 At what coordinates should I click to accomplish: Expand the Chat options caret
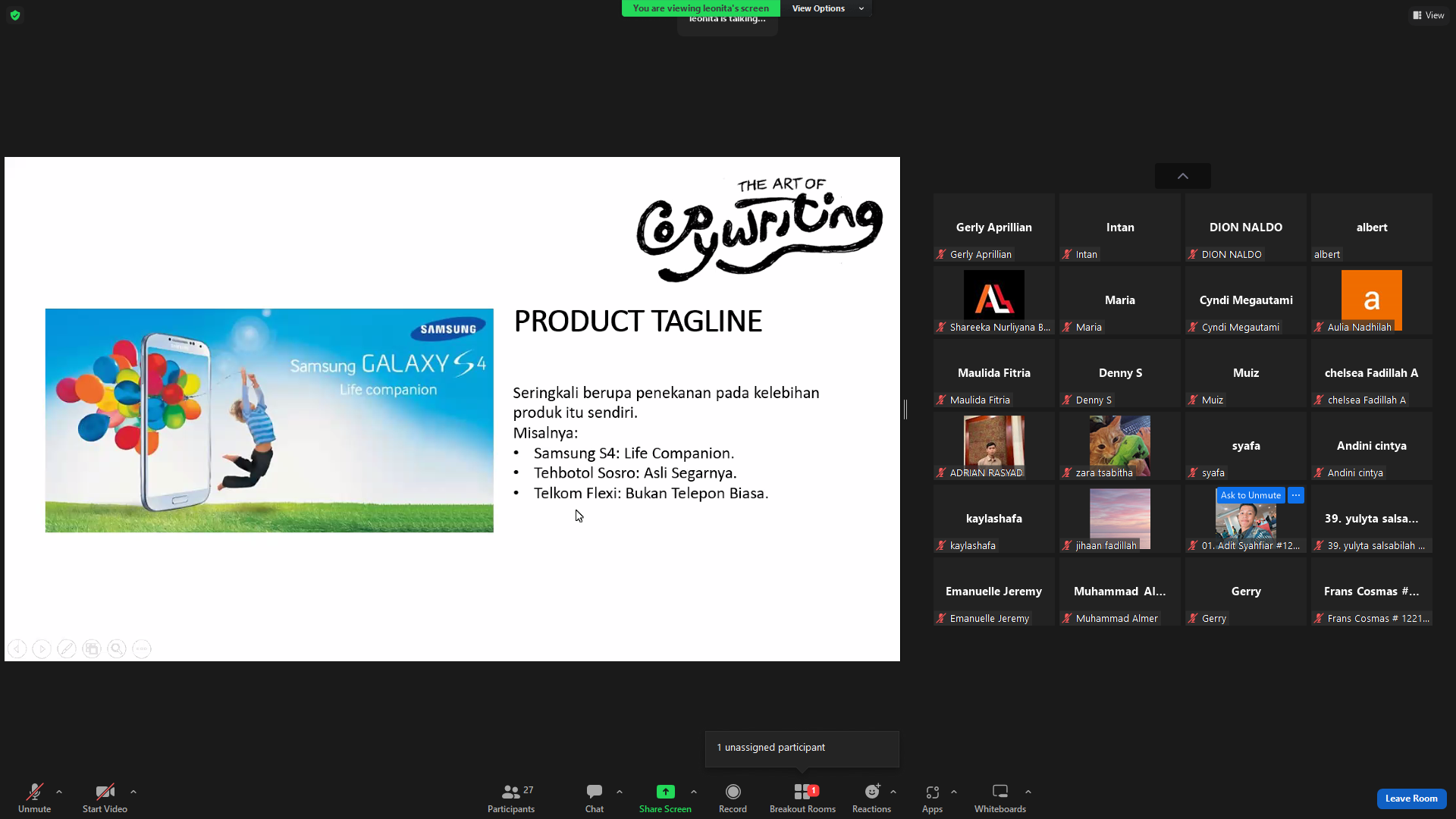click(x=620, y=792)
